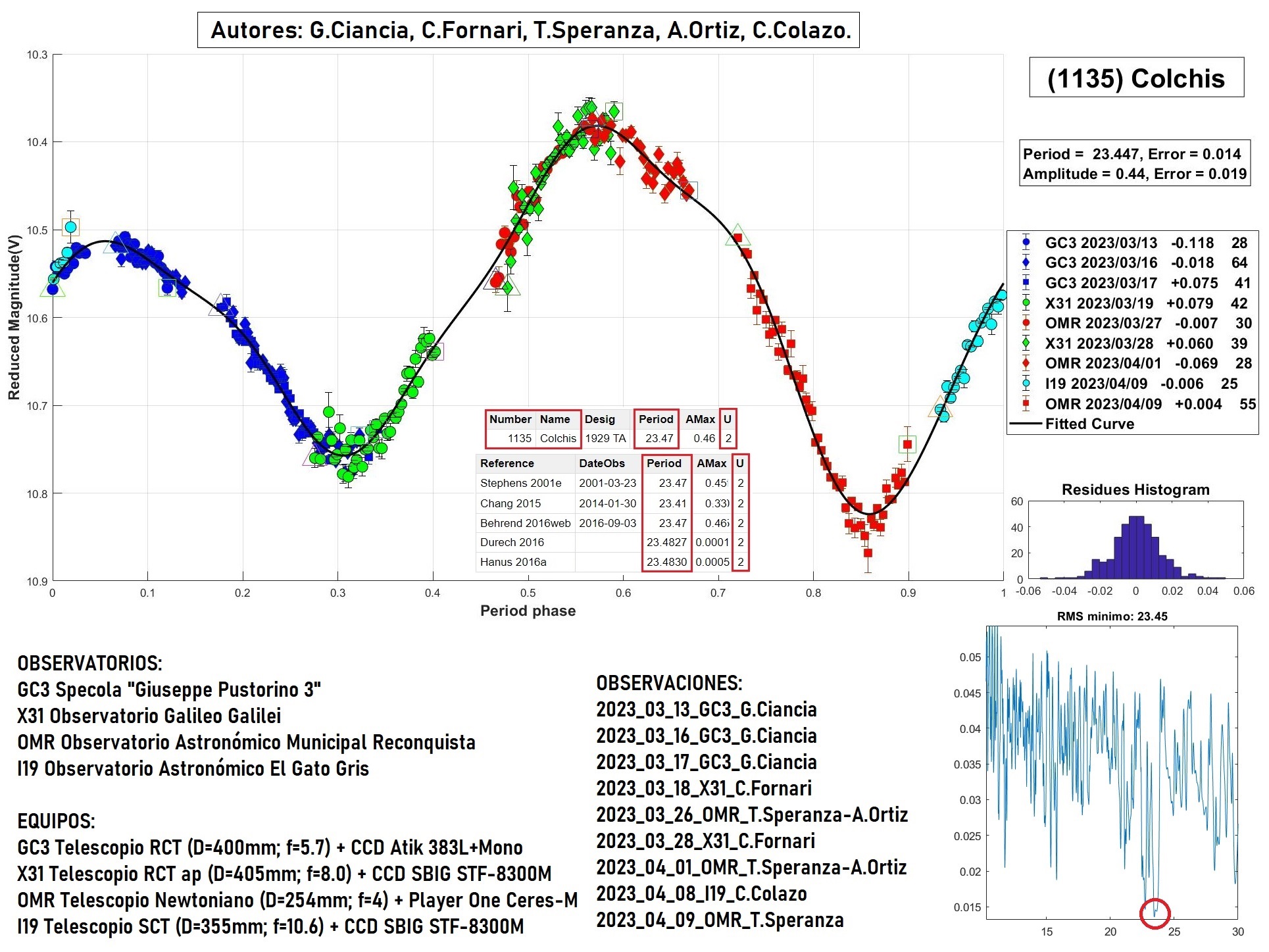
Task: Click the 23.4827 period cell
Action: click(x=666, y=542)
